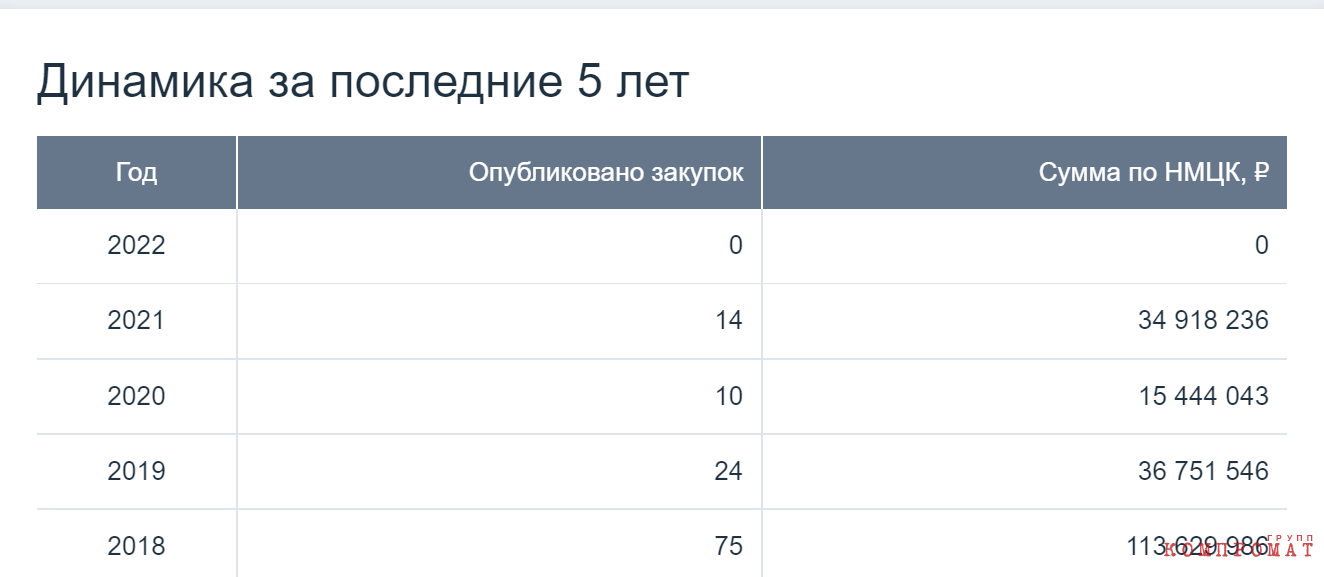
Task: Select the 2018 year cell
Action: click(136, 546)
